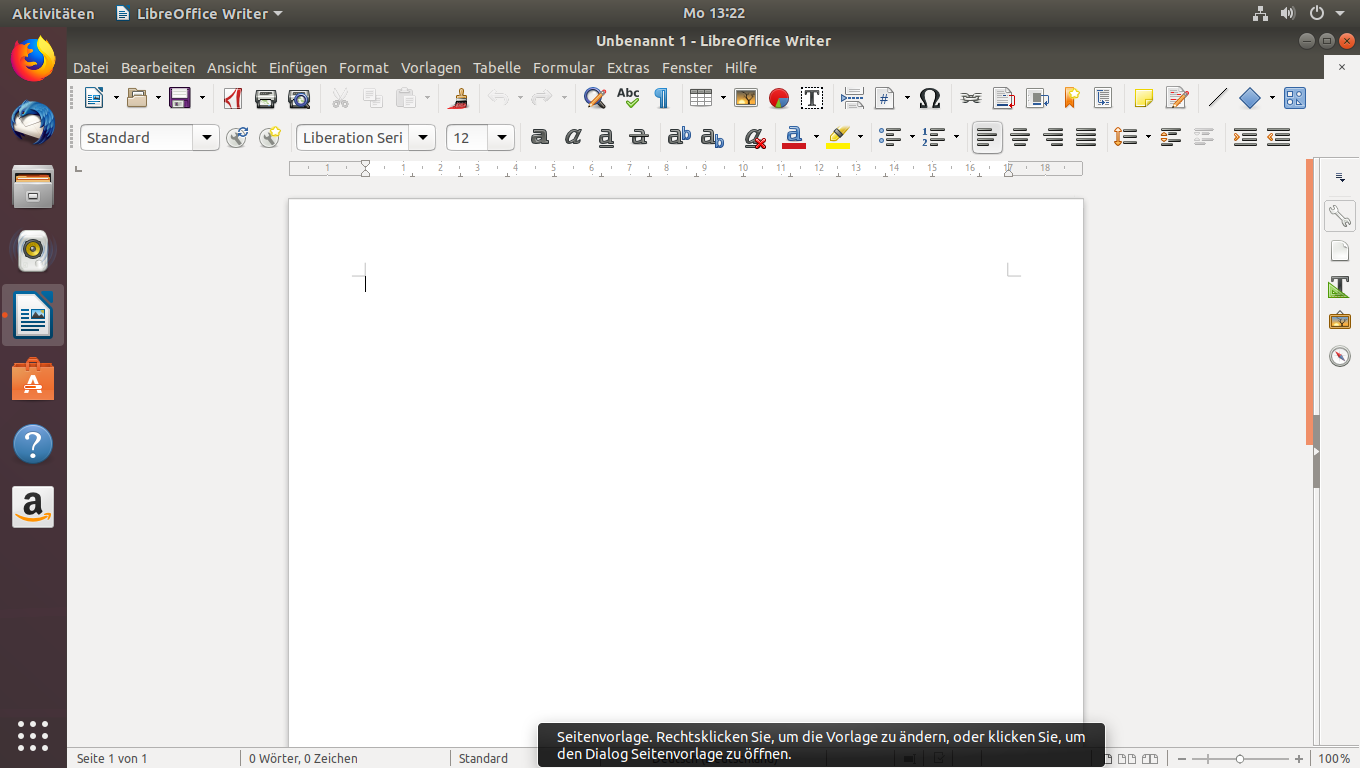Insert the diamond basic shape

1250,98
